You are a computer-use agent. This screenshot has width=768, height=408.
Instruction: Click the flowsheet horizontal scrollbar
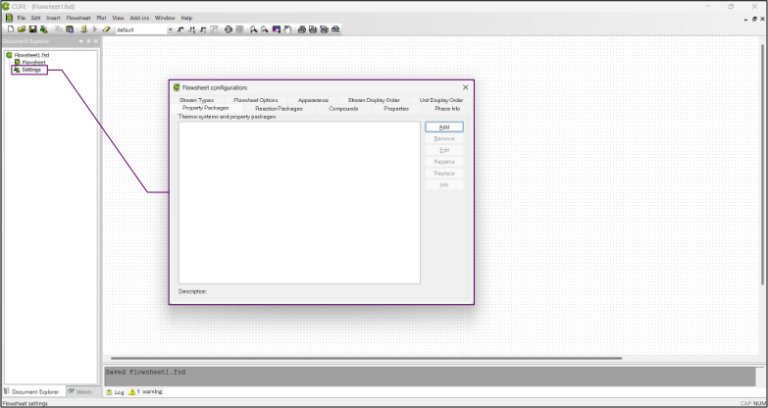point(366,358)
